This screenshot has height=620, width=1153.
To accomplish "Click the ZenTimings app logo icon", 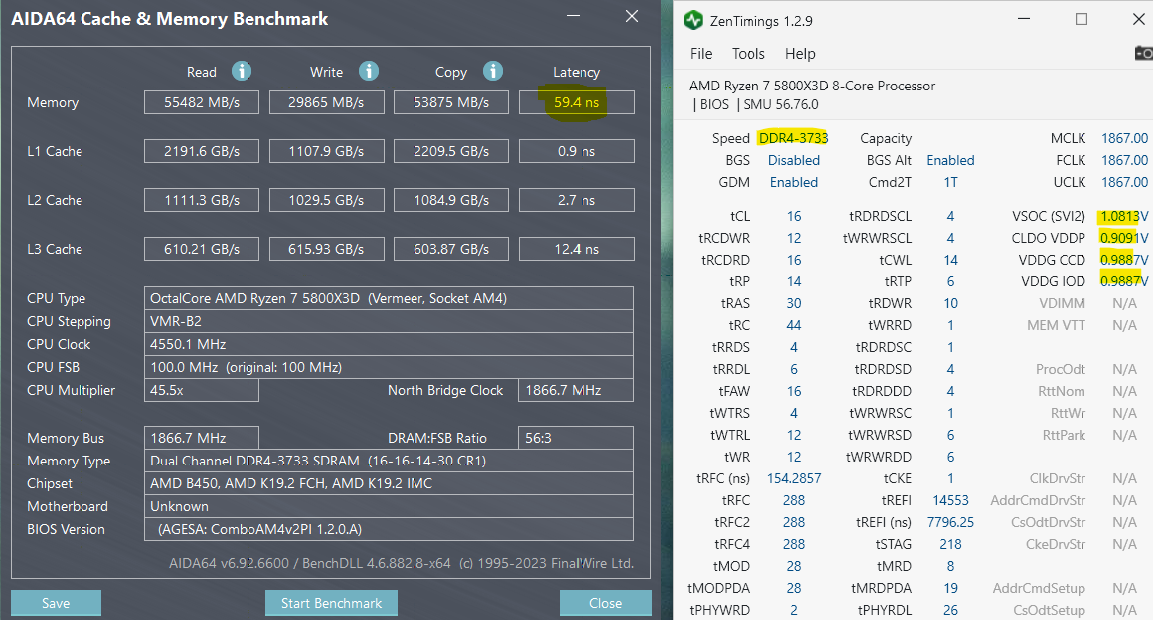I will coord(693,21).
